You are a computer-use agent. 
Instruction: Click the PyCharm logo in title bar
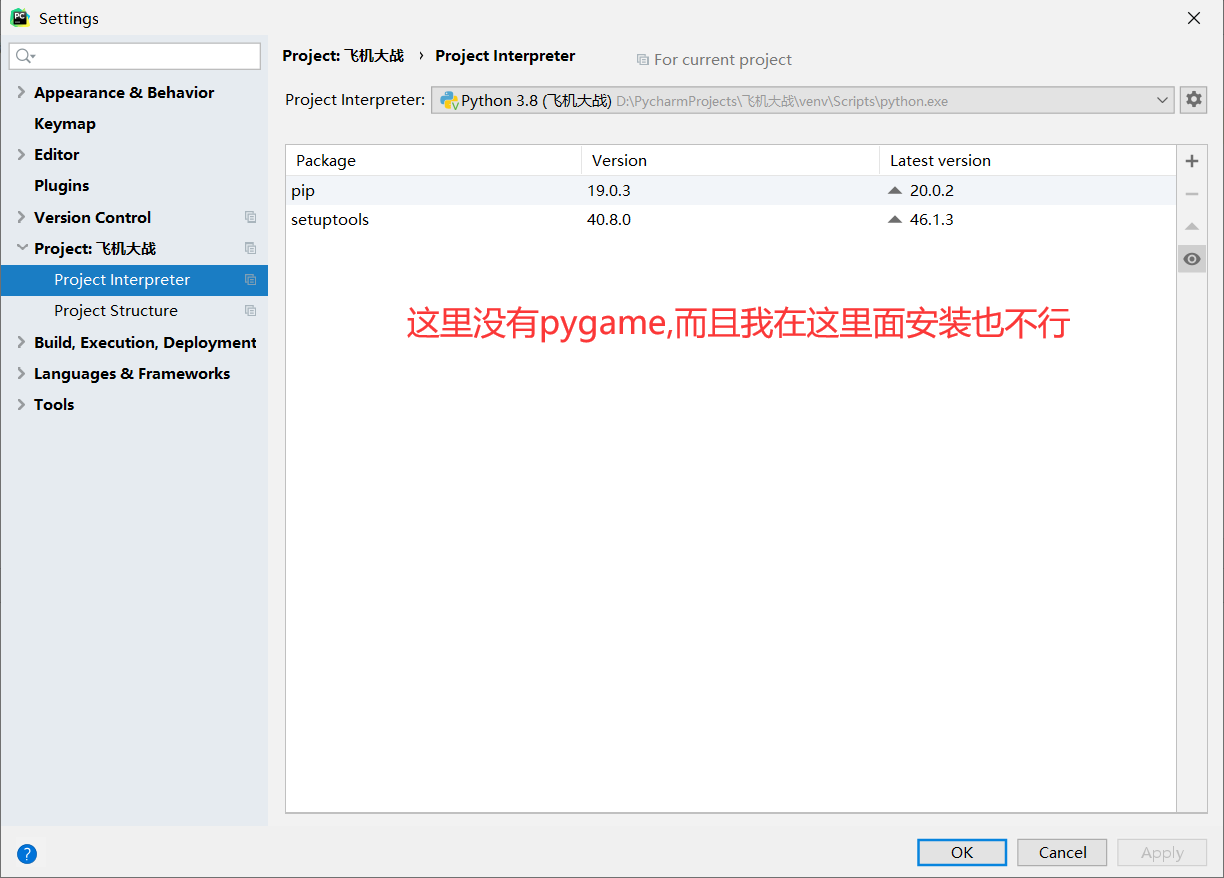click(19, 18)
